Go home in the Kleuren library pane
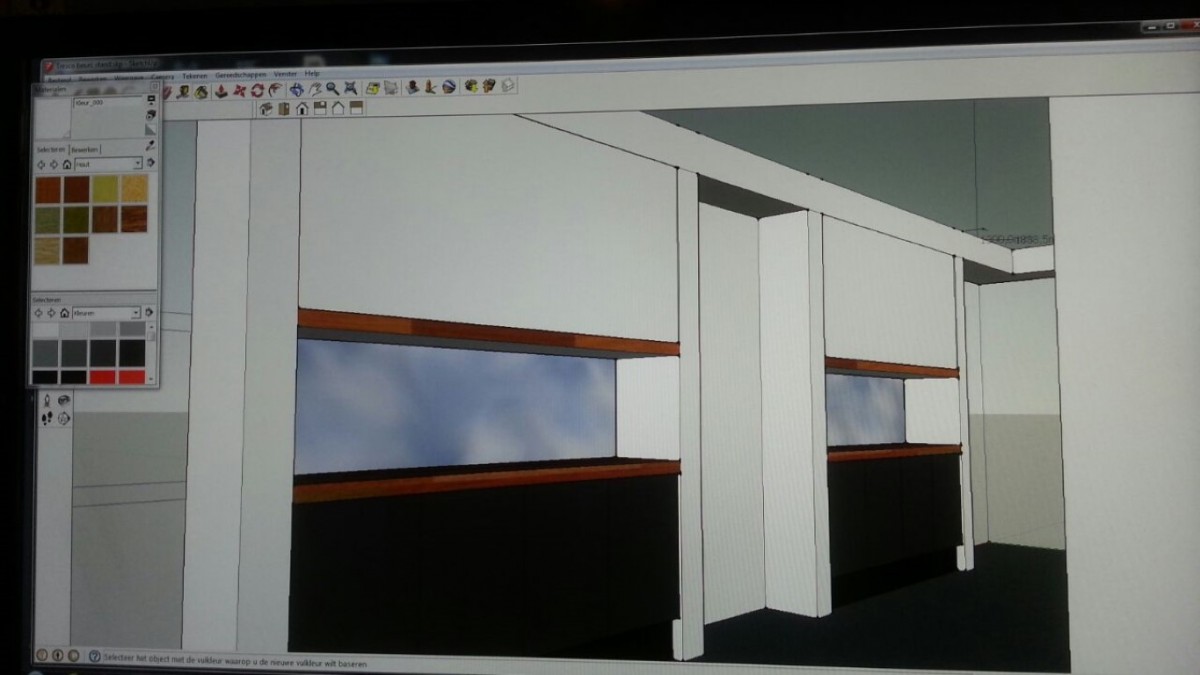This screenshot has width=1200, height=675. (64, 313)
